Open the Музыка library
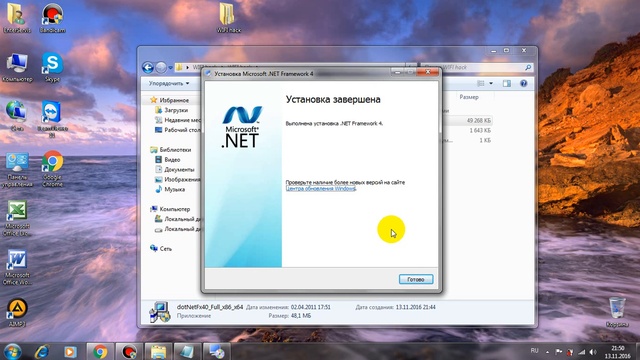 point(170,189)
